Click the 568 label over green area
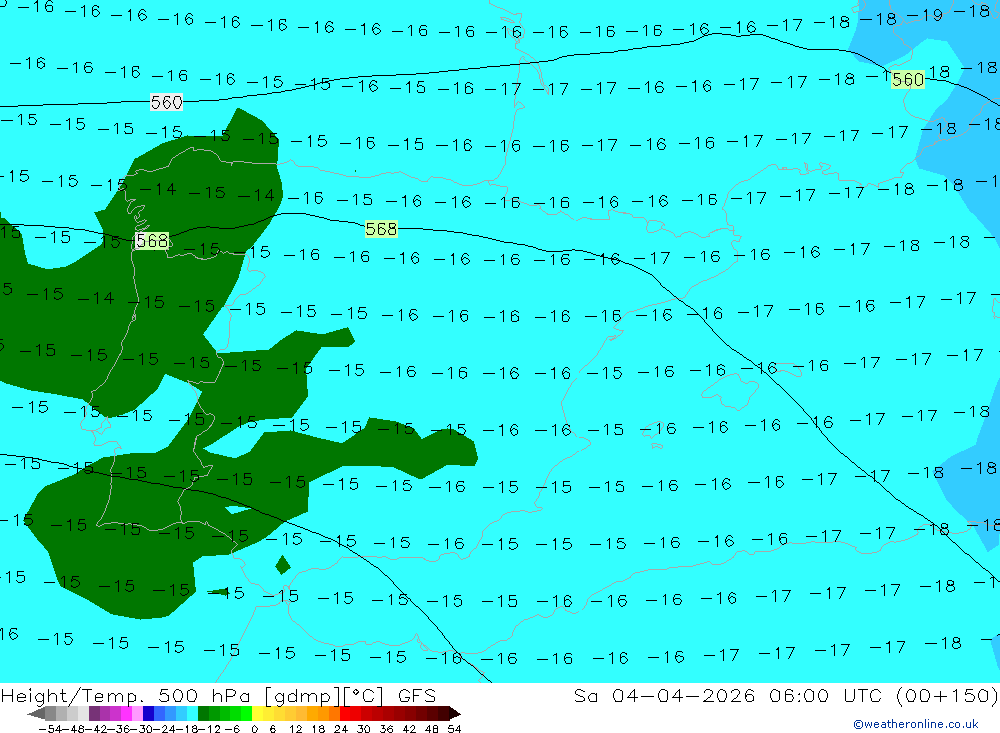 click(x=152, y=241)
